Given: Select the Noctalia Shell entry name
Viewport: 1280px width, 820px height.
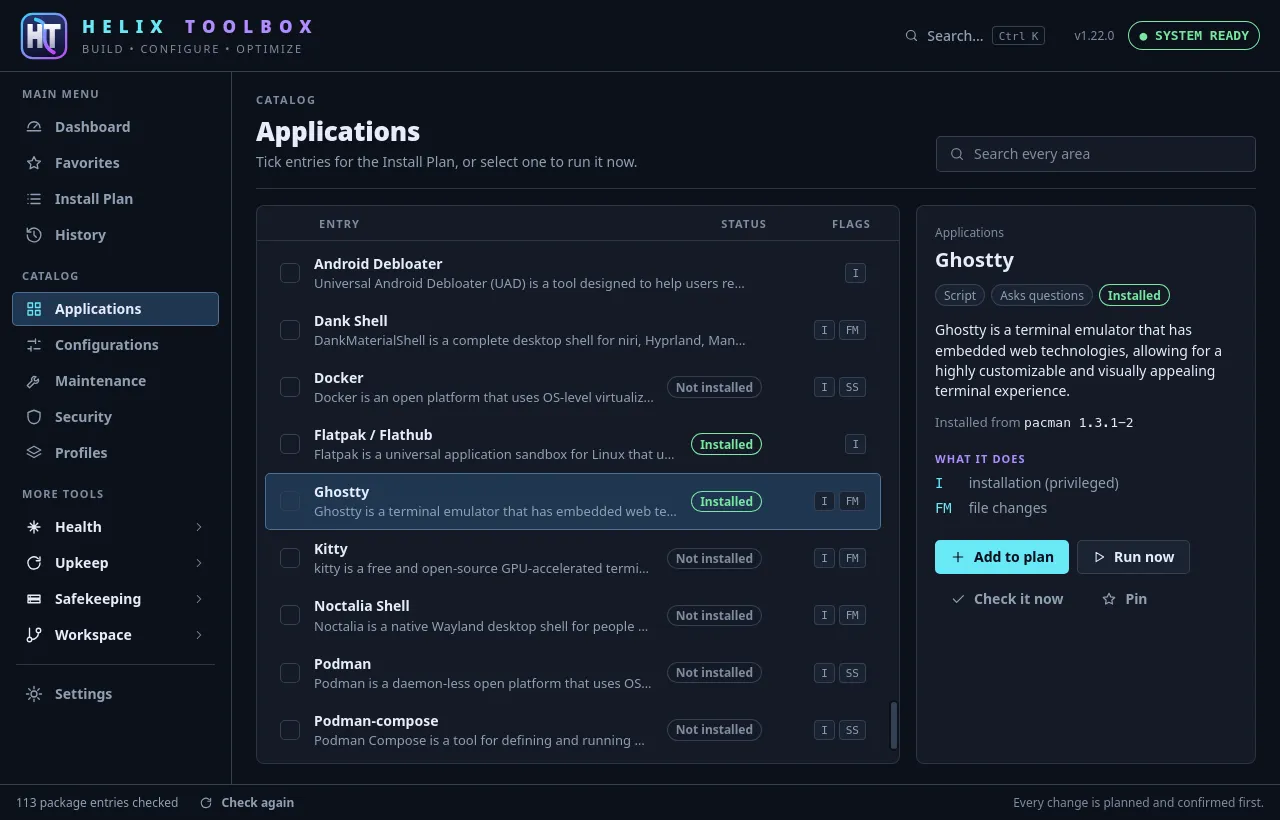Looking at the screenshot, I should (x=362, y=606).
